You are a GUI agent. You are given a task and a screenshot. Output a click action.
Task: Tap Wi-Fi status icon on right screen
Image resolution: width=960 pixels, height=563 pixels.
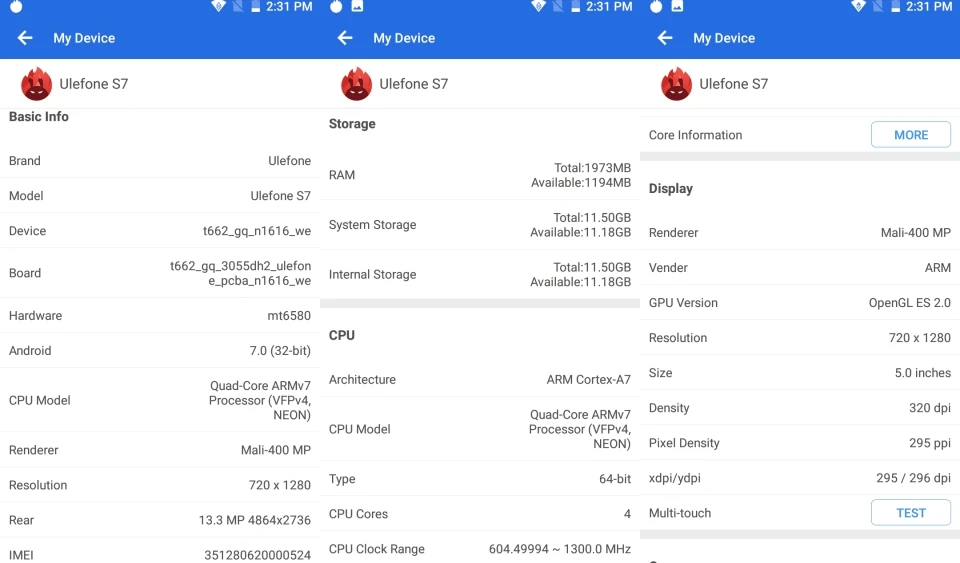pos(858,6)
